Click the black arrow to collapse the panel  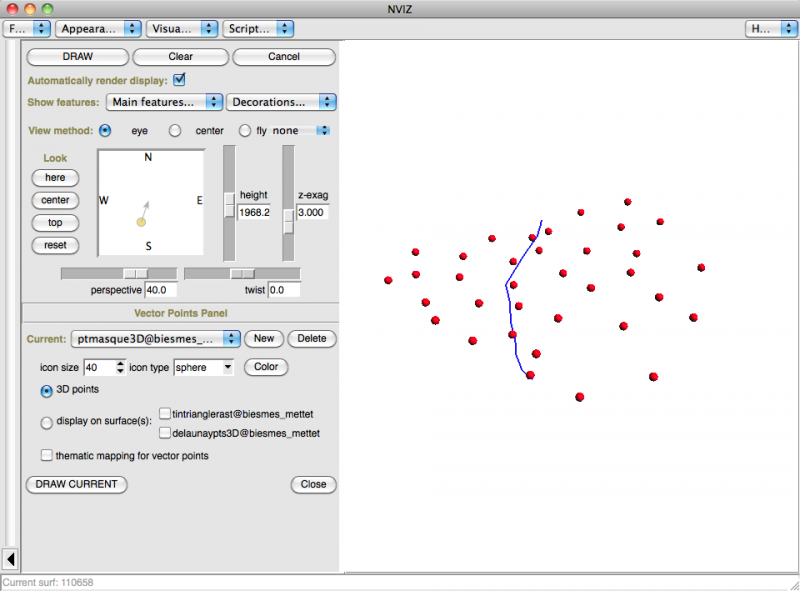point(10,558)
